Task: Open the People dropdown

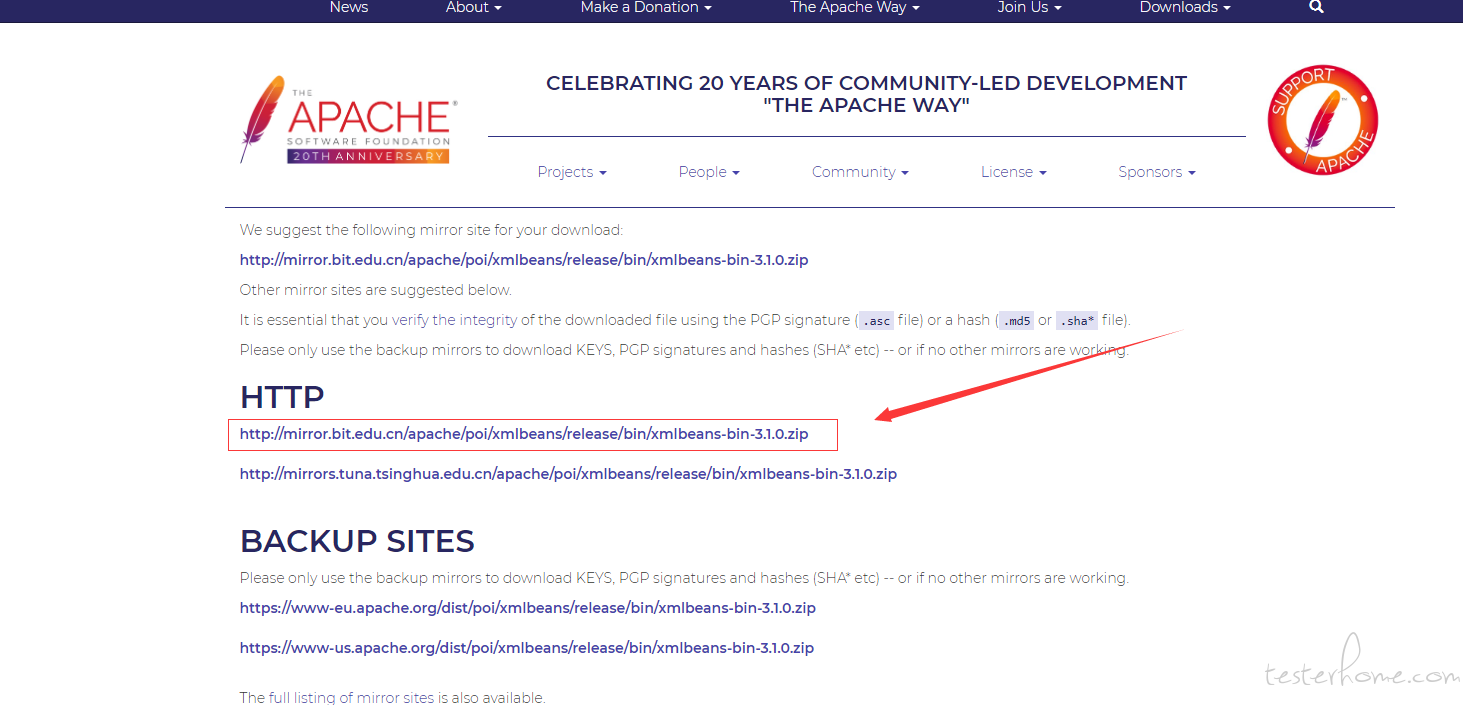Action: 709,172
